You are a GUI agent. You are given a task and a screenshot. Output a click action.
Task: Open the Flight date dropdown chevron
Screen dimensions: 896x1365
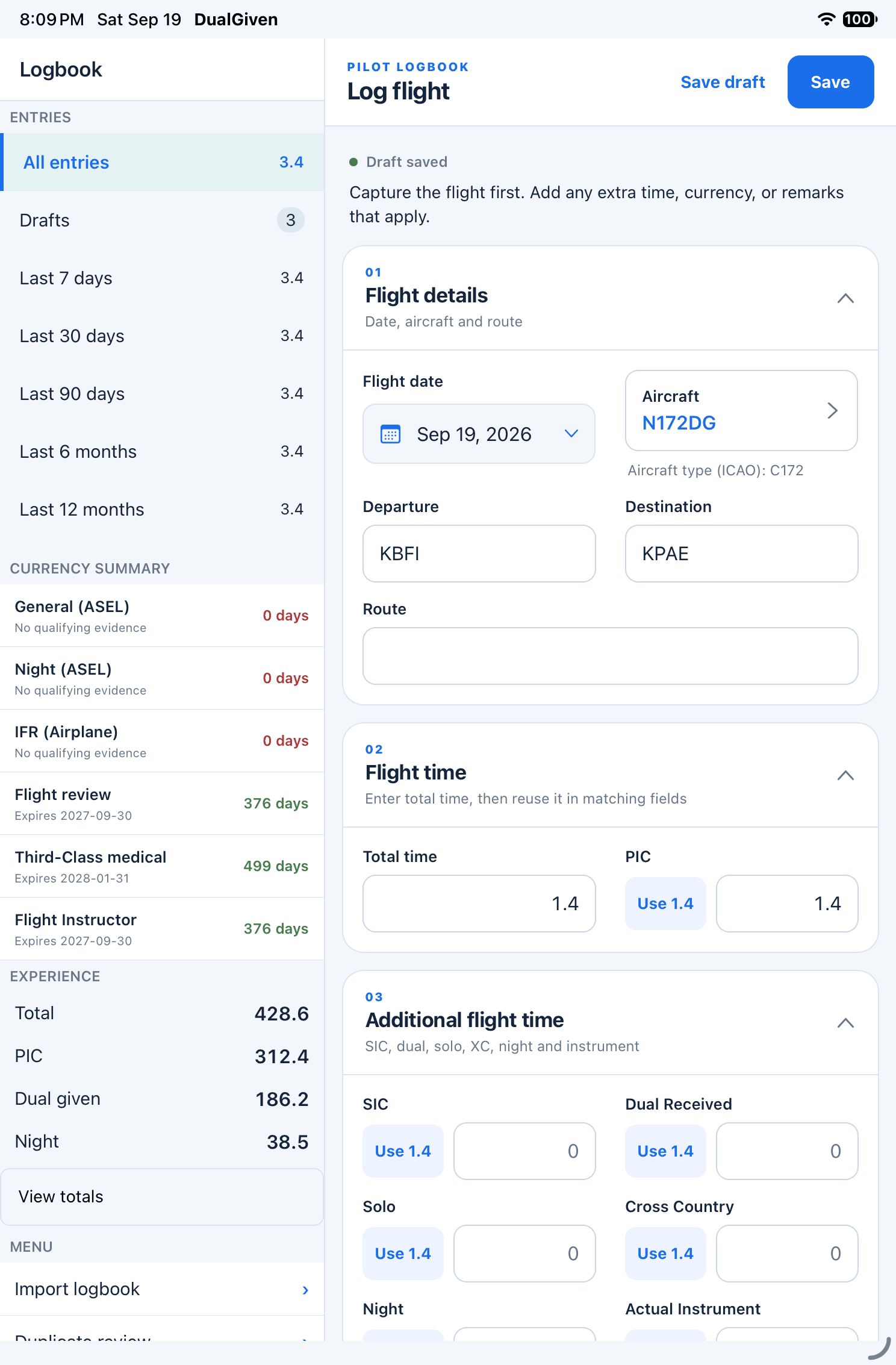pos(571,434)
